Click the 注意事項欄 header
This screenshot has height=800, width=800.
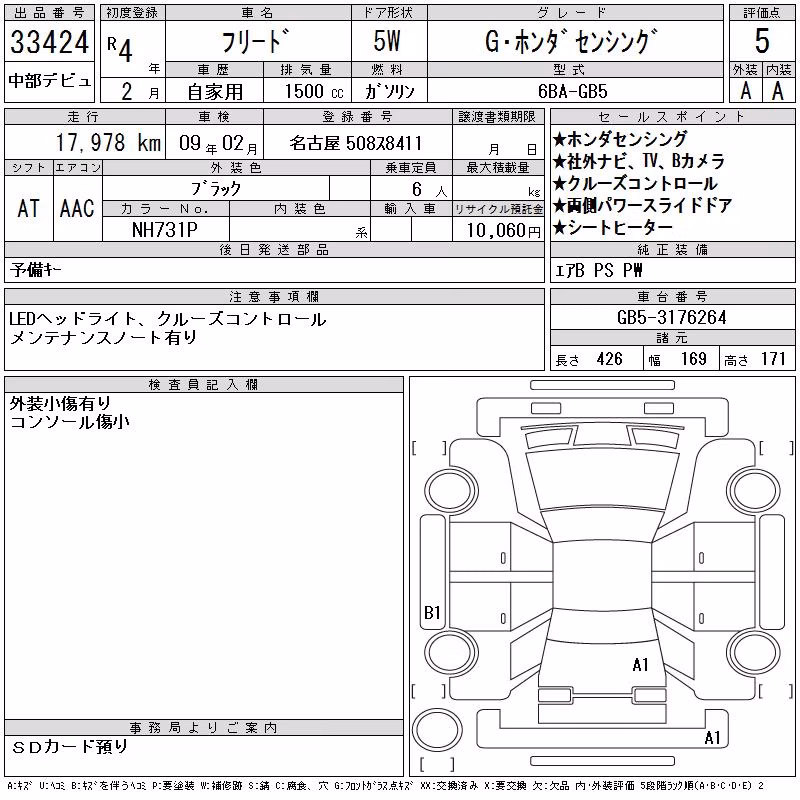(x=274, y=296)
